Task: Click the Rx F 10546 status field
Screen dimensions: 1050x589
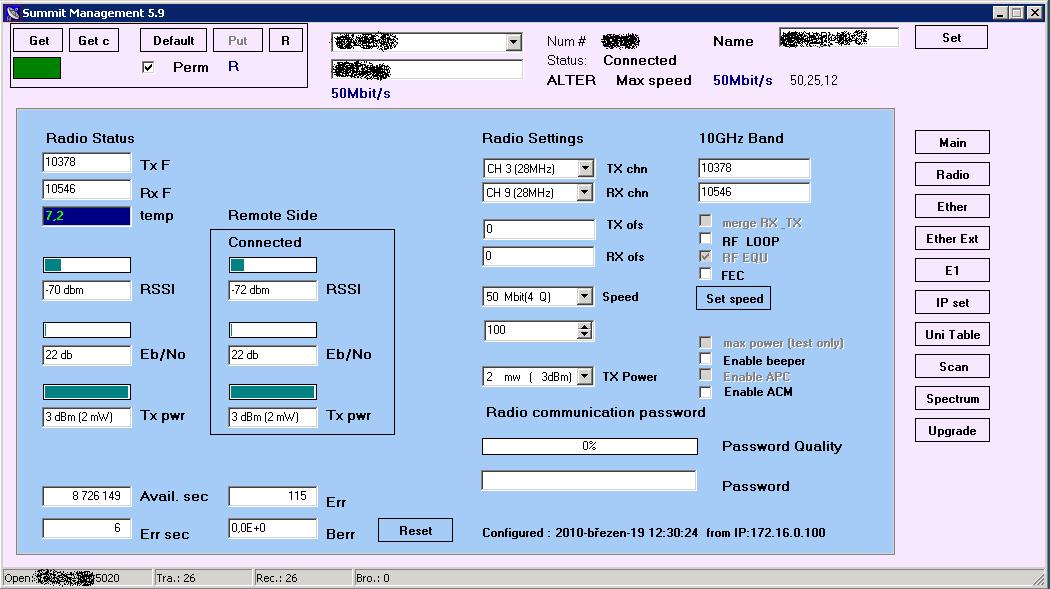Action: (x=86, y=189)
